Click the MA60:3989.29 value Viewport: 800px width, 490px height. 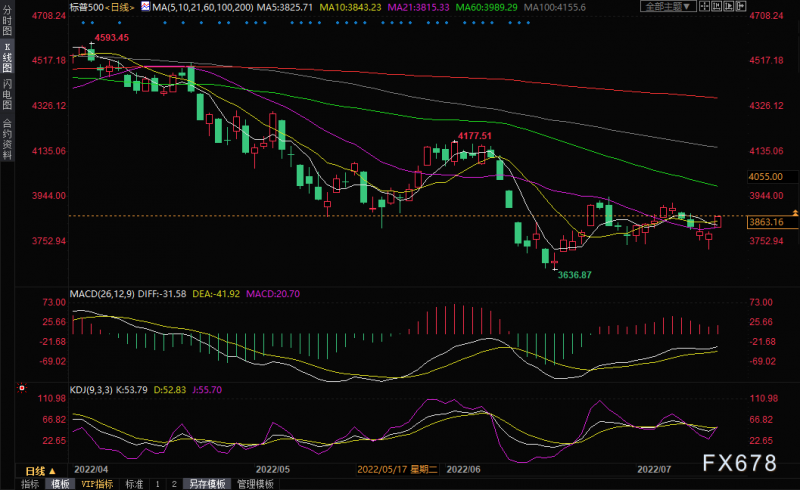click(x=486, y=7)
